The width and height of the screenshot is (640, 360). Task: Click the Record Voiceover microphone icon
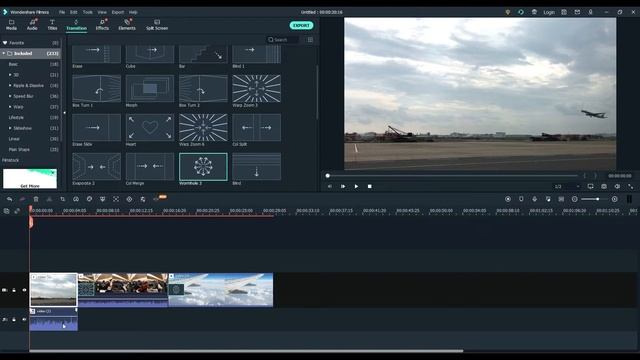point(534,199)
